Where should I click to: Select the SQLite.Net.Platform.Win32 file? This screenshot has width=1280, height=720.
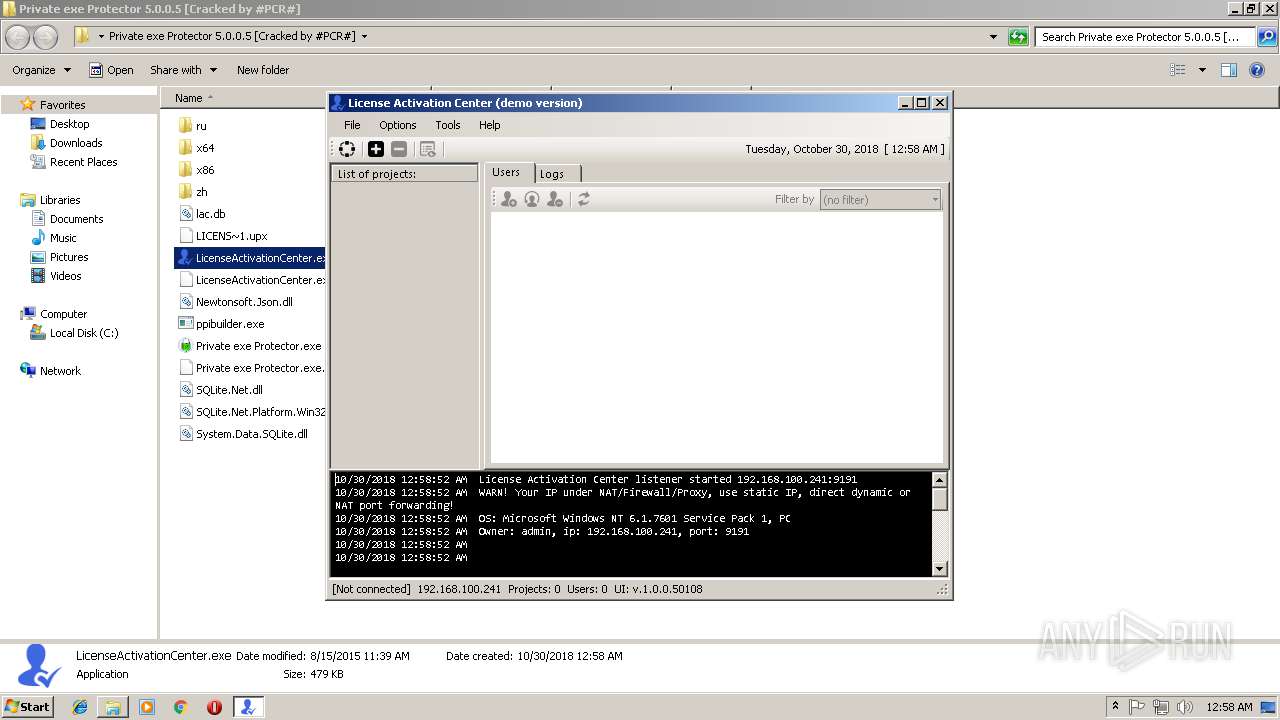252,412
